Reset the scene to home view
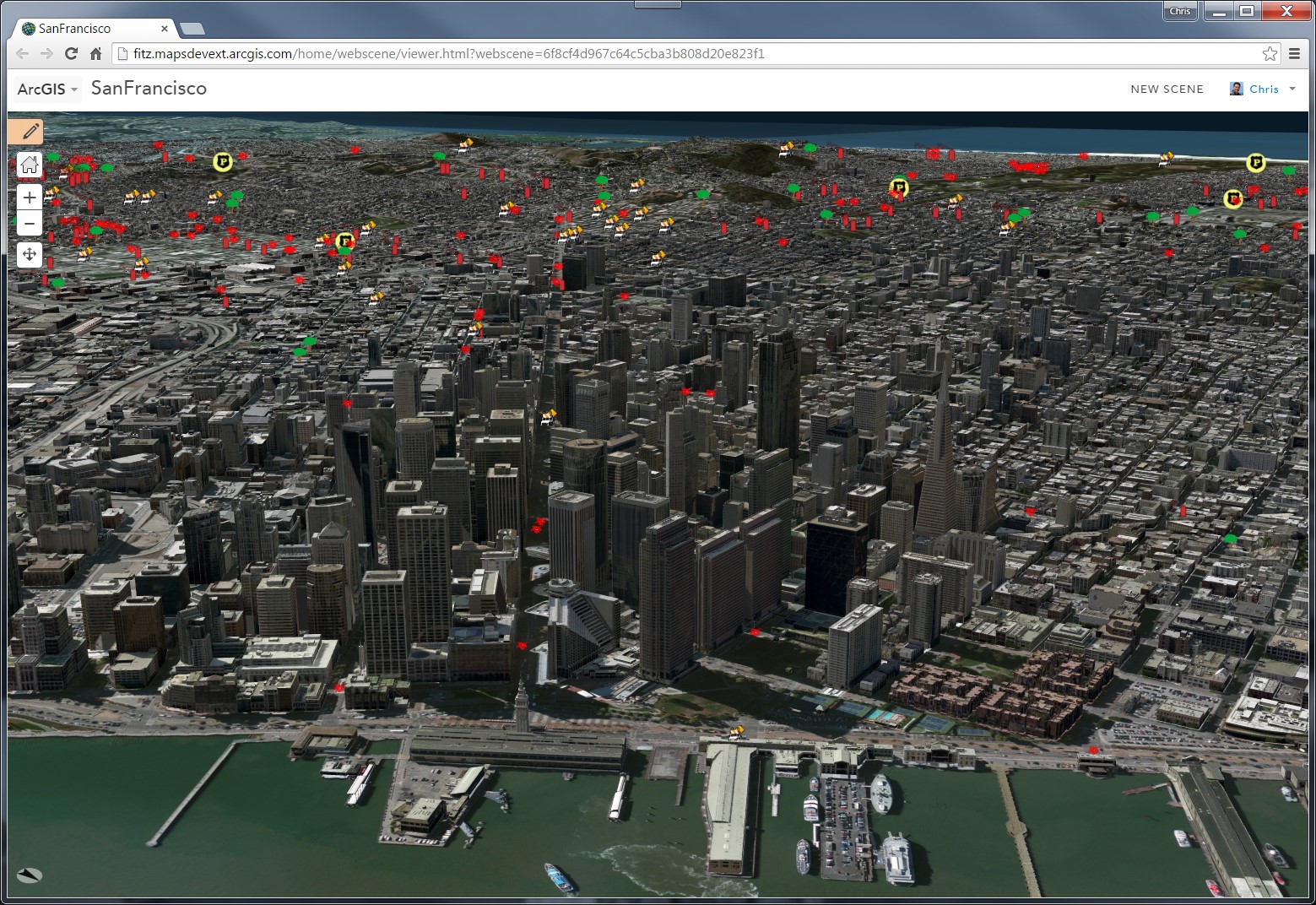Viewport: 1316px width, 905px height. 30,165
